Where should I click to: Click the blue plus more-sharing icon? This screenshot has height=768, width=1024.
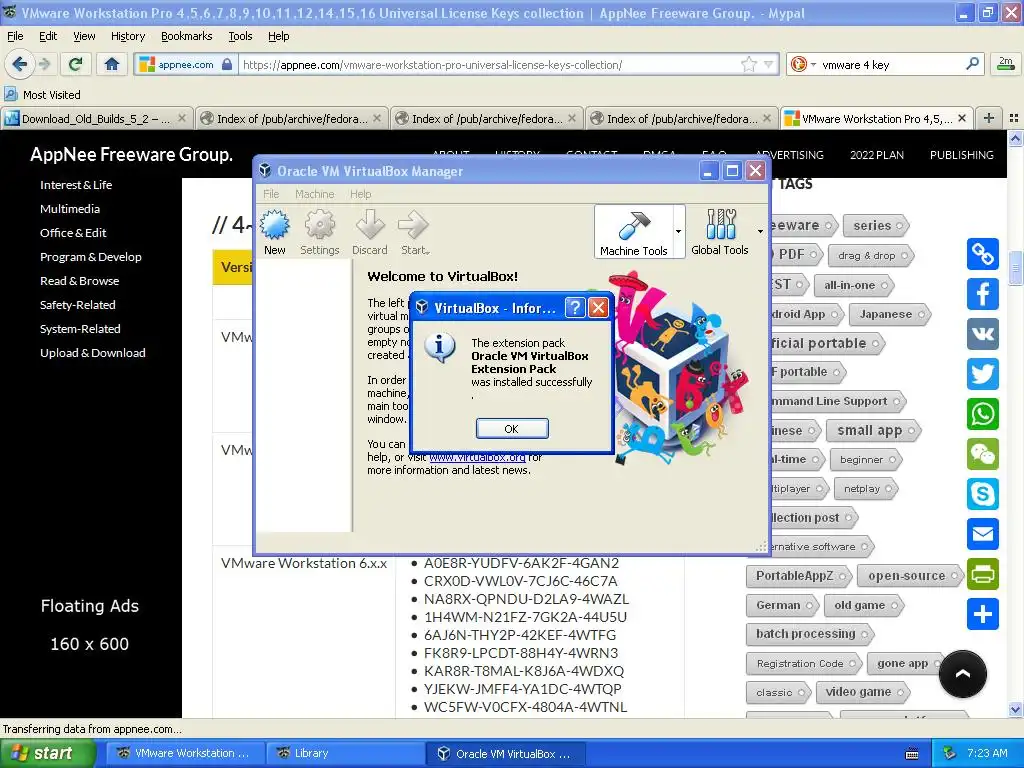pos(983,614)
